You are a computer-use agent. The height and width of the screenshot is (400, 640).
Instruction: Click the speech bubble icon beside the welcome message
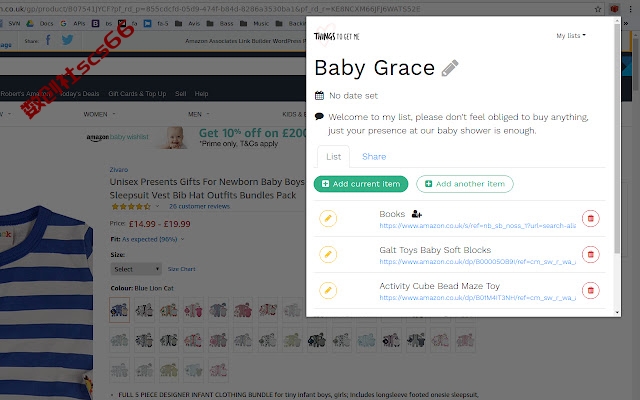319,117
